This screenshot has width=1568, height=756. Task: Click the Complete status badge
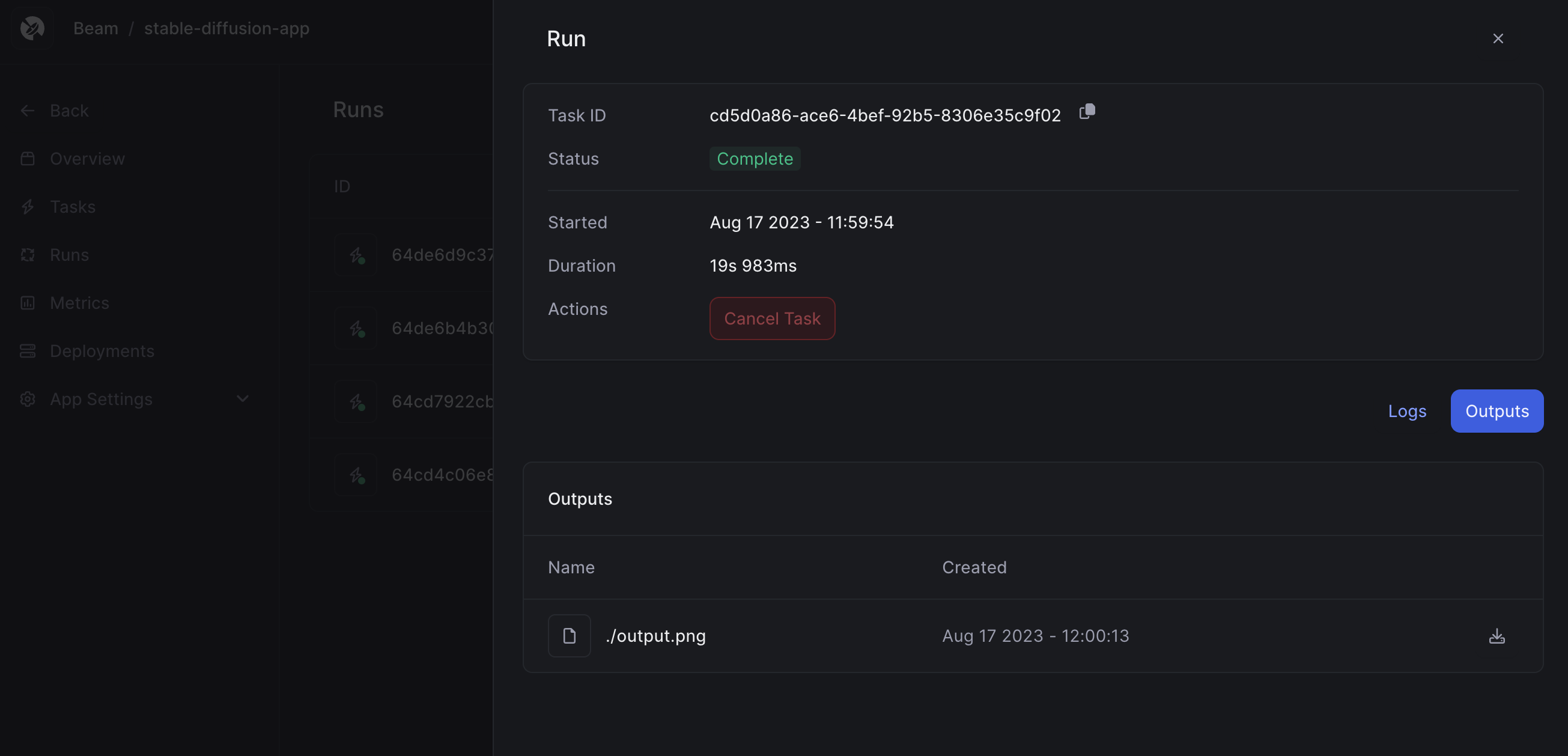[x=754, y=159]
